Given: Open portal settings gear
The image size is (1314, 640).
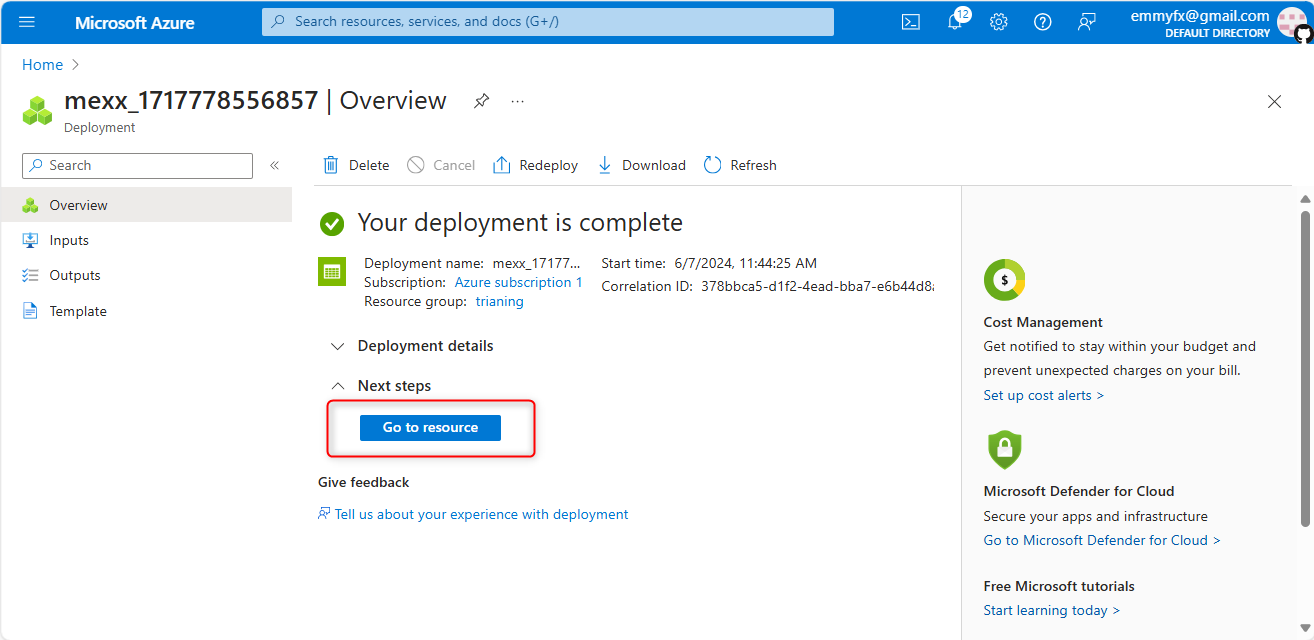Looking at the screenshot, I should click(998, 22).
